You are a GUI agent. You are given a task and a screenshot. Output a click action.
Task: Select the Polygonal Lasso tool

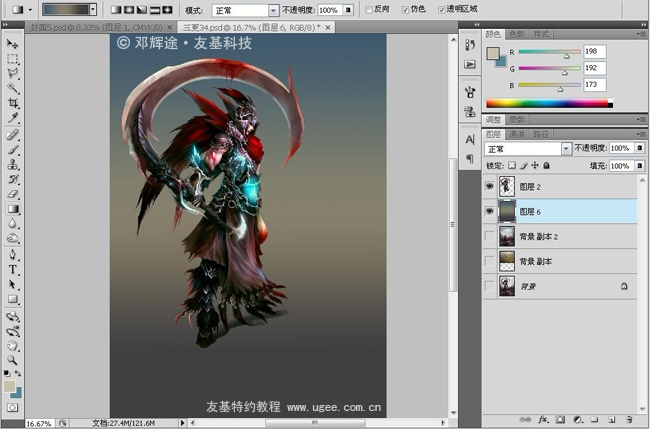(x=12, y=73)
